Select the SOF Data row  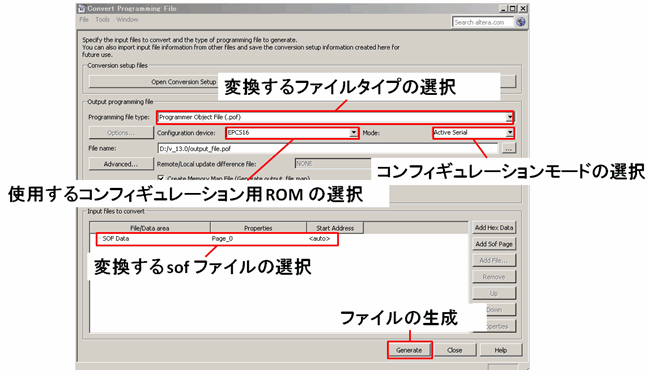click(217, 239)
